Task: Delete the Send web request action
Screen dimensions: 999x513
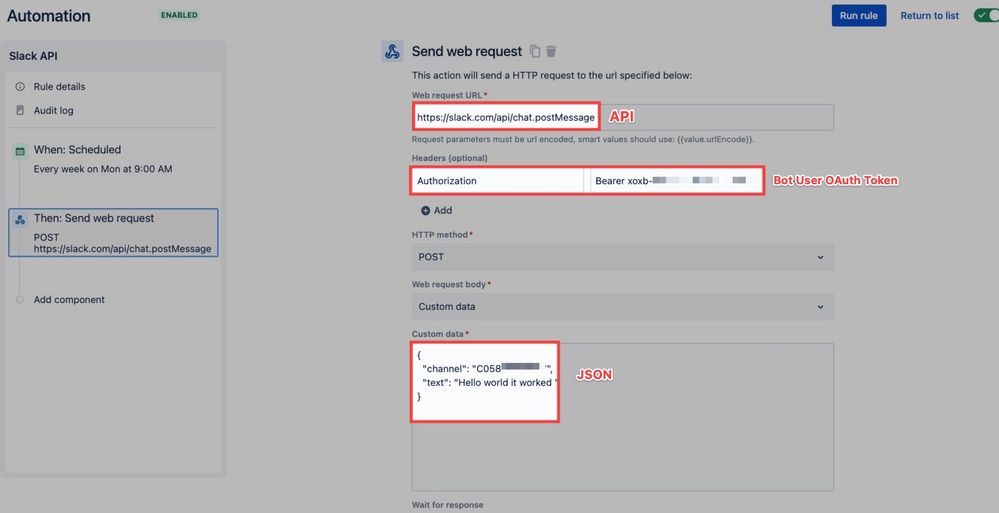Action: (551, 51)
